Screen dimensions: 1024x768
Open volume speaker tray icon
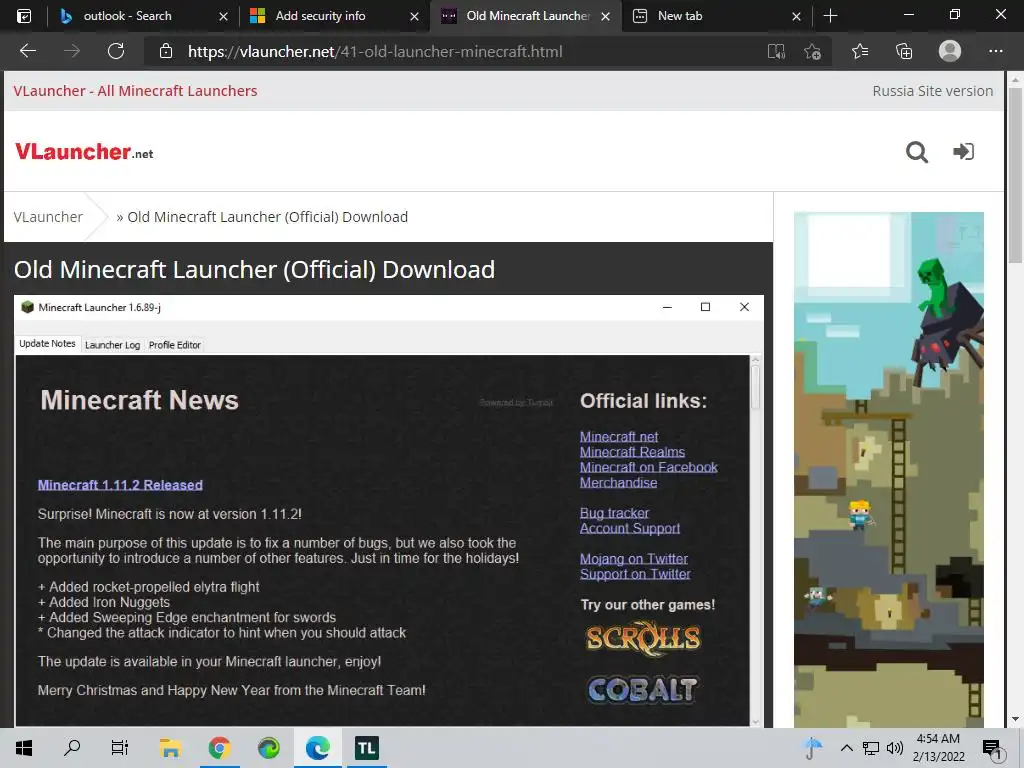[x=895, y=748]
